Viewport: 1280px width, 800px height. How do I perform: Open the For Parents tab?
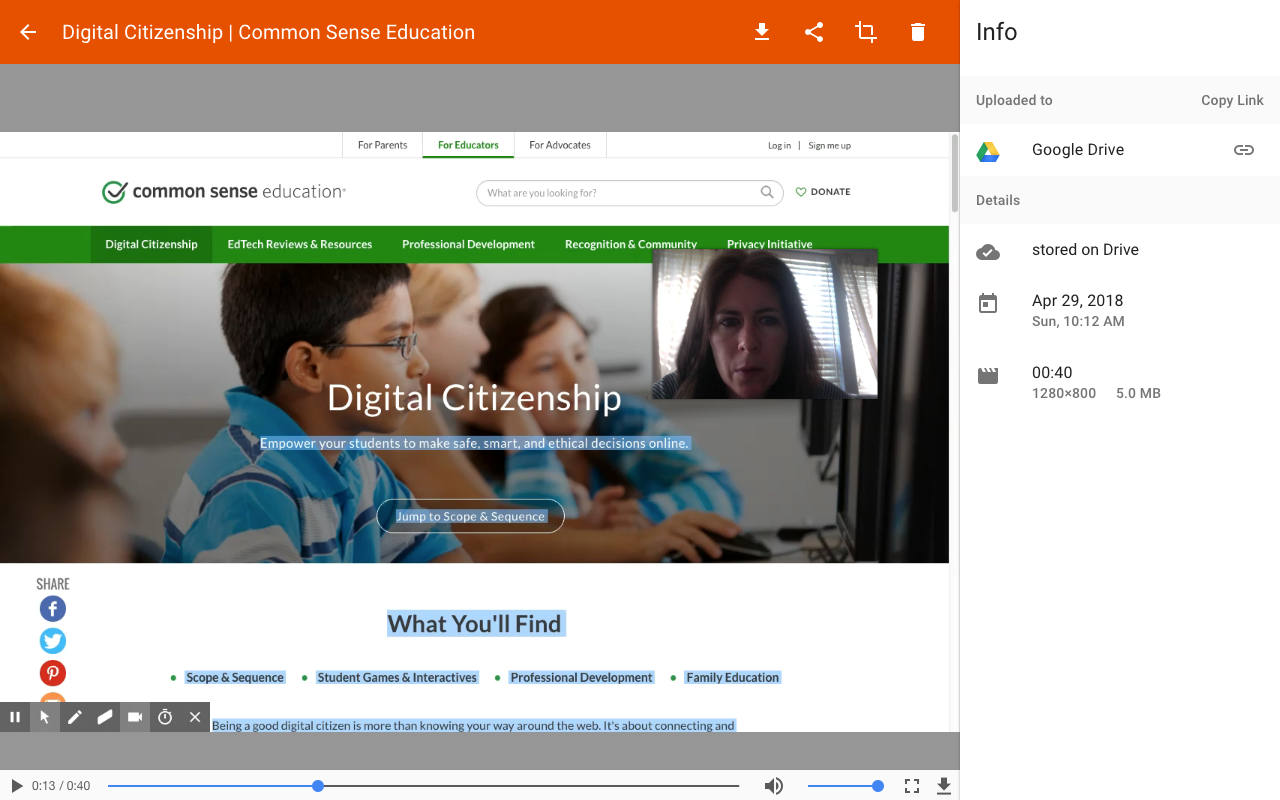(383, 145)
